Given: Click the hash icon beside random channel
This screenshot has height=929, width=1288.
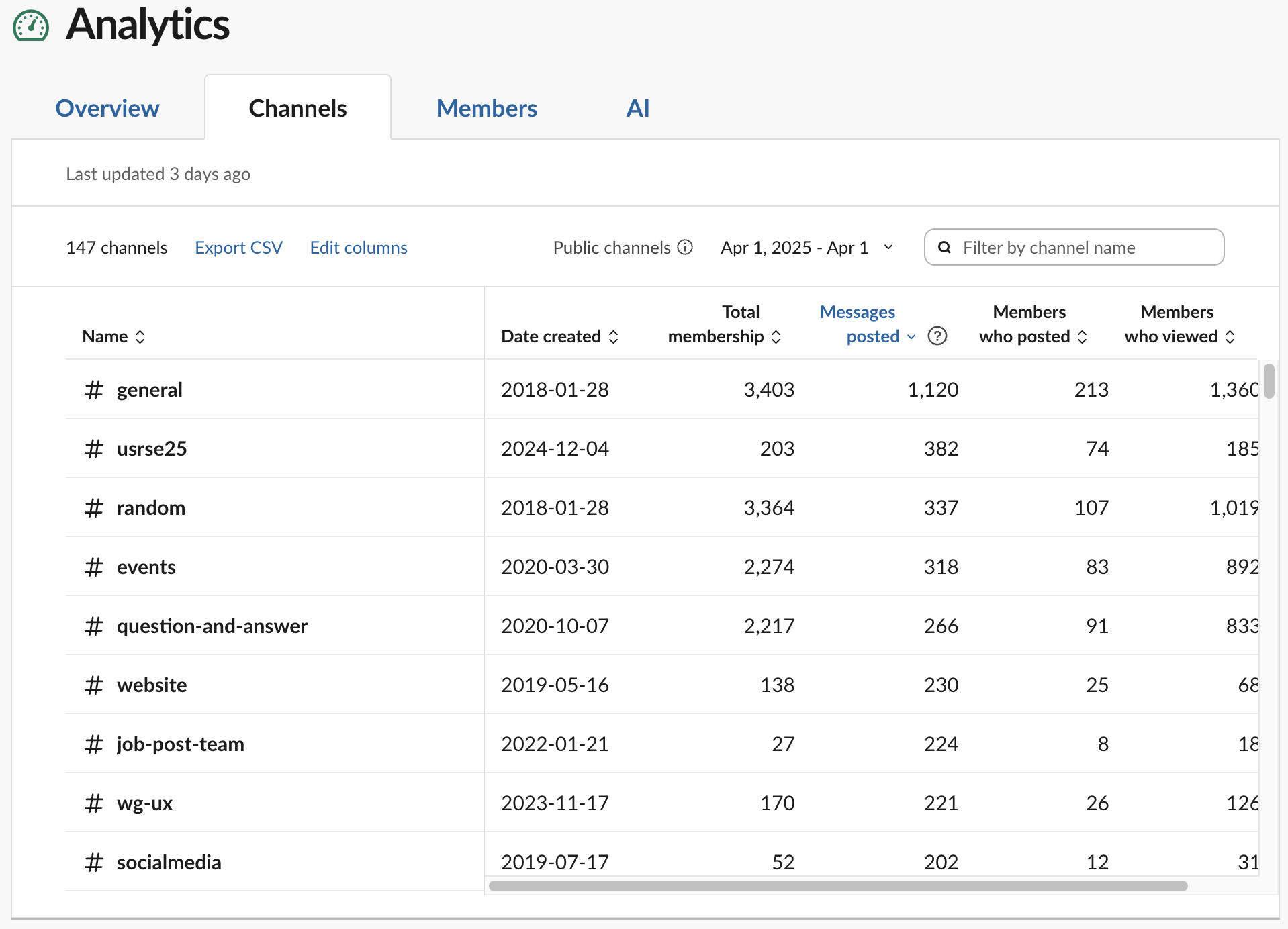Looking at the screenshot, I should 94,507.
